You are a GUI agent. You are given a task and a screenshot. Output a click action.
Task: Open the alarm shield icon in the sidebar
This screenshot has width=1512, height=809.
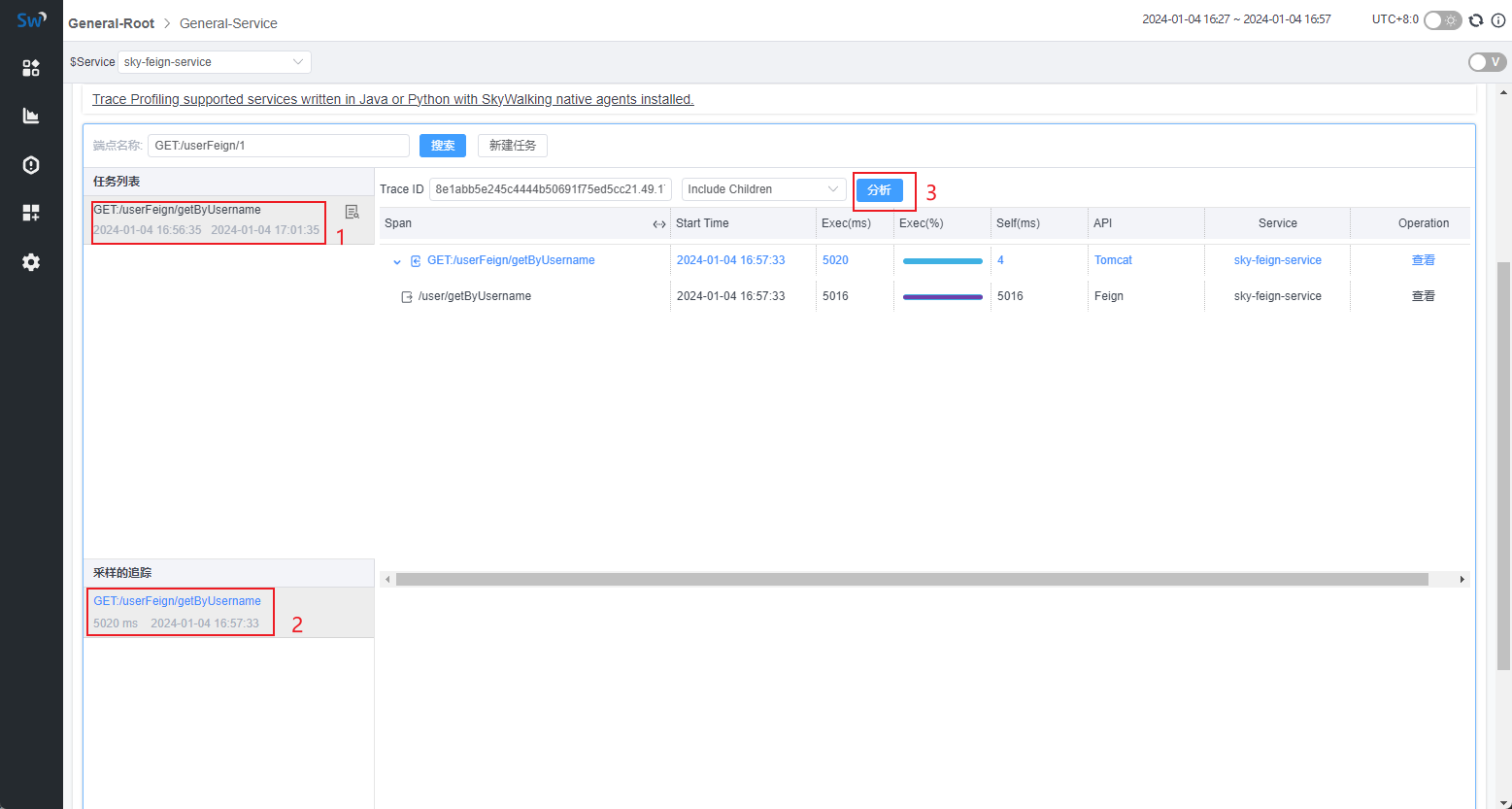pyautogui.click(x=31, y=165)
